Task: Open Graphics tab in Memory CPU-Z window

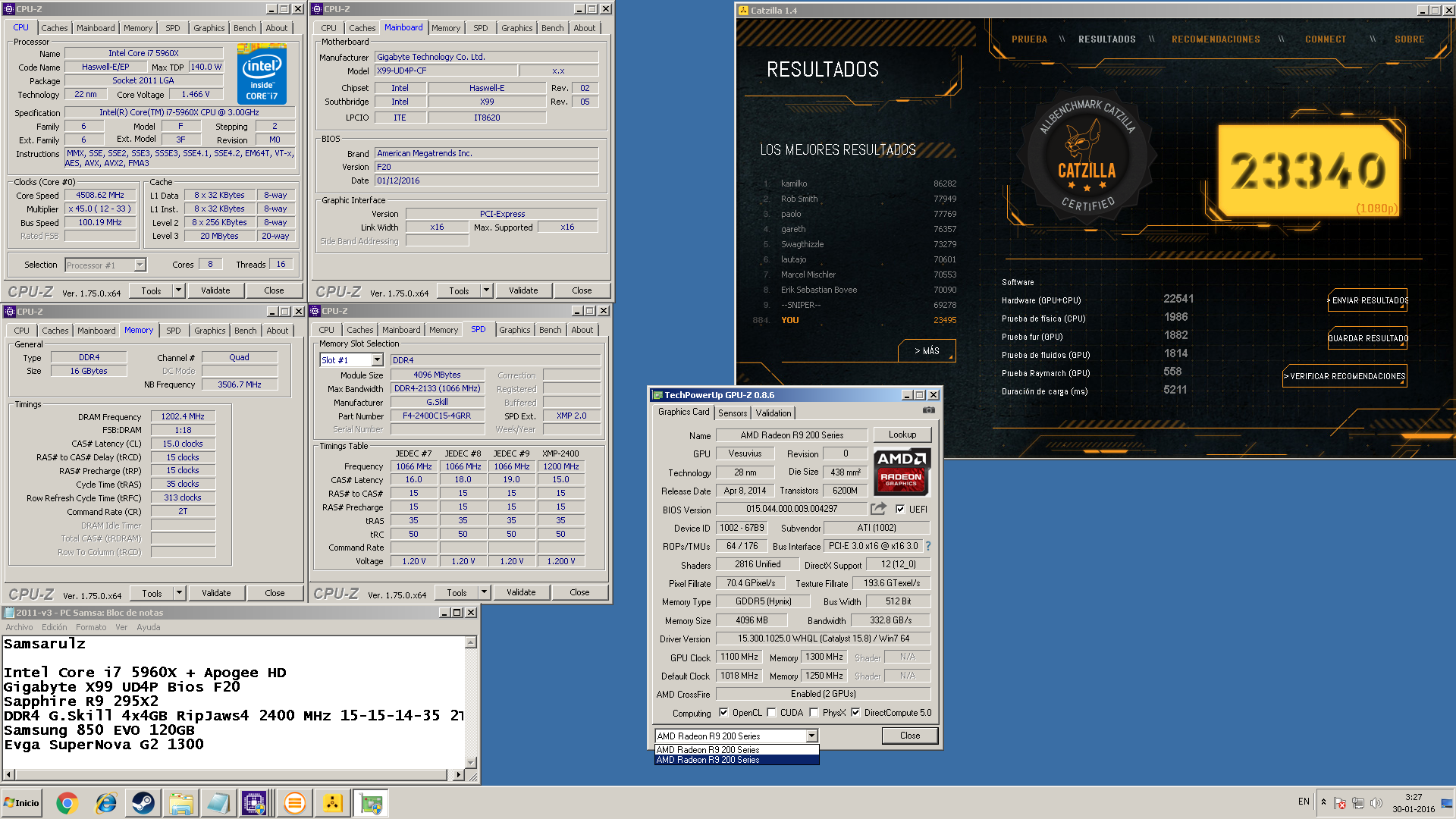Action: click(209, 331)
